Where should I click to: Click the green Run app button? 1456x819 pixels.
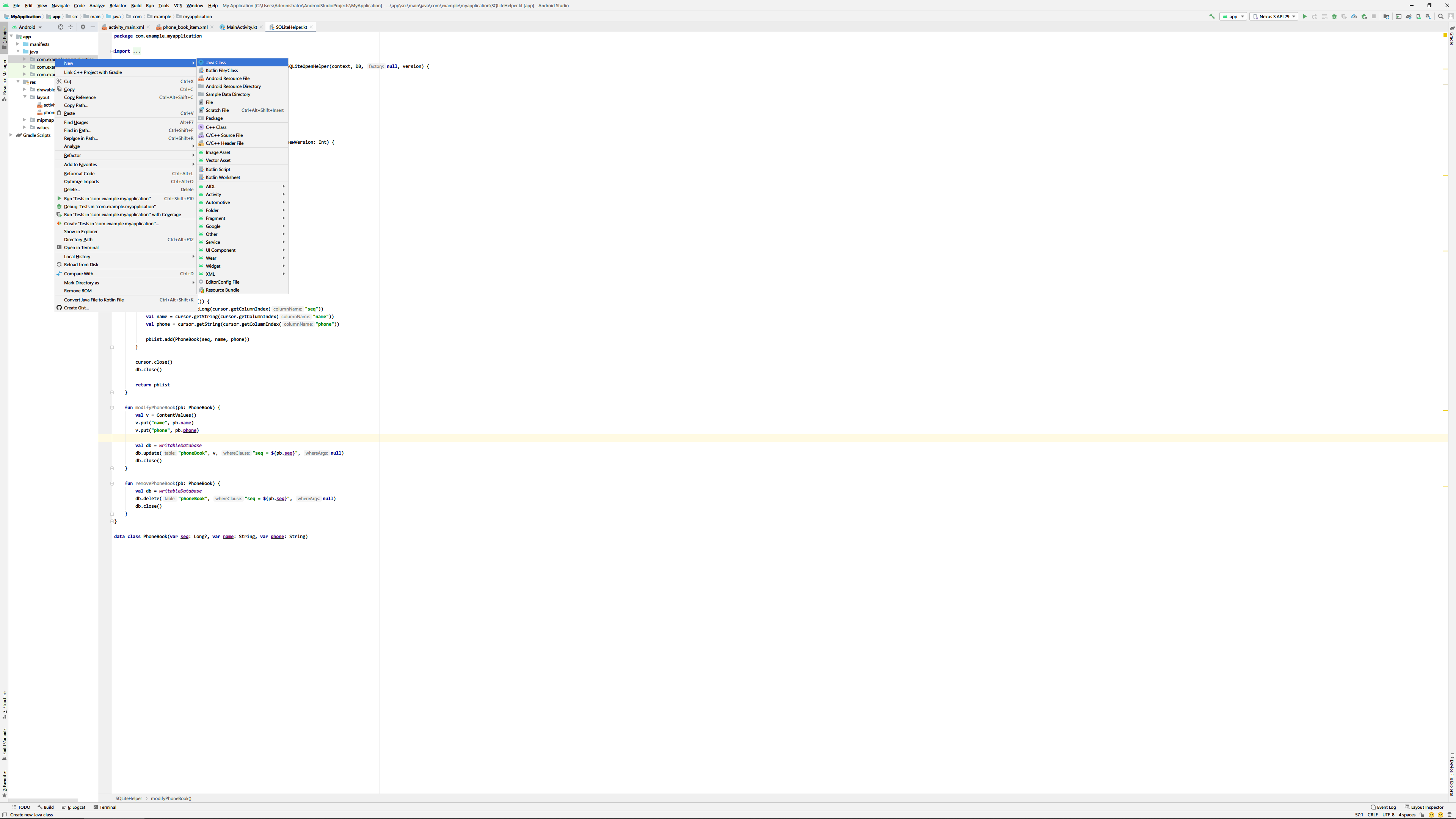[x=1304, y=16]
